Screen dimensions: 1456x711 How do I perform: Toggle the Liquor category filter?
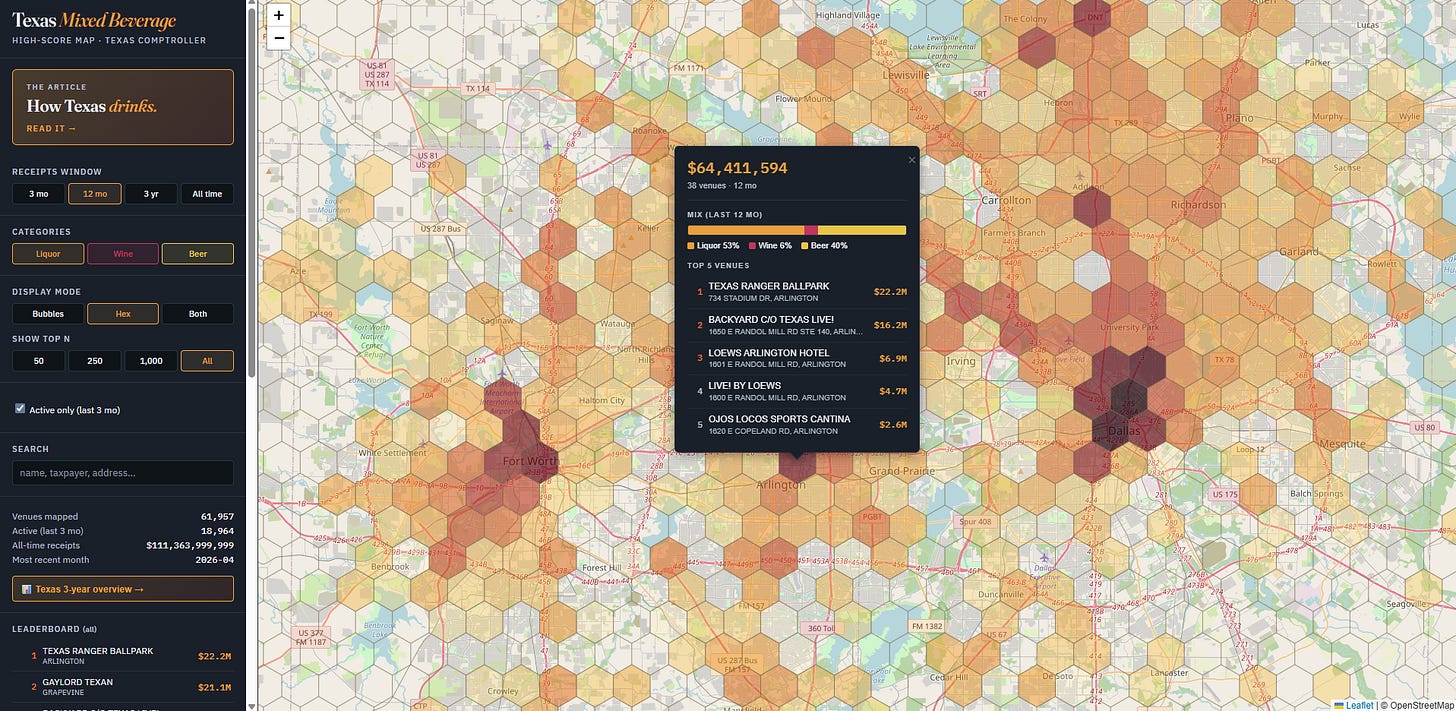pyautogui.click(x=48, y=254)
